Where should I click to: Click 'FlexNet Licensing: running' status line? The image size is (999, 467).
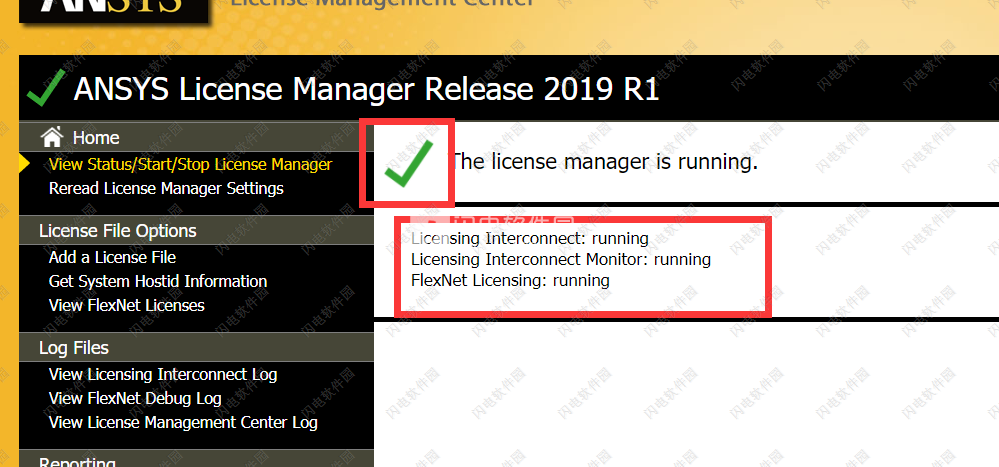click(510, 280)
